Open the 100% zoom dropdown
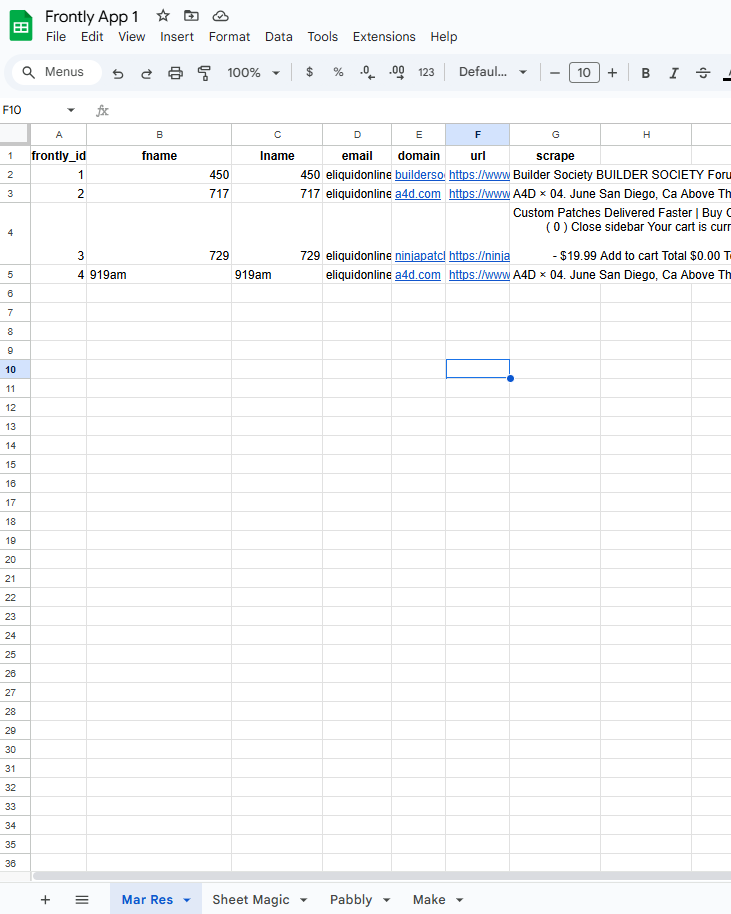731x914 pixels. [254, 73]
